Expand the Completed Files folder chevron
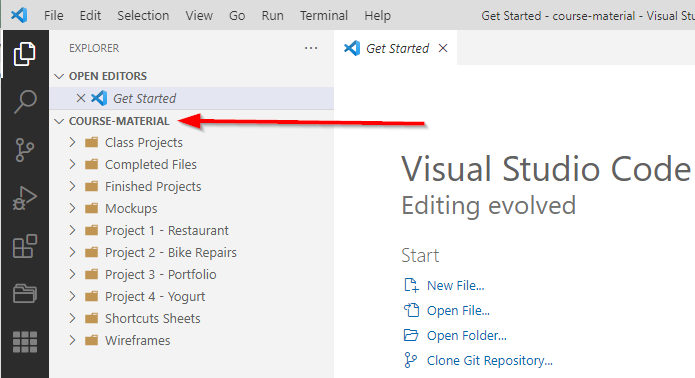The image size is (695, 378). coord(72,164)
